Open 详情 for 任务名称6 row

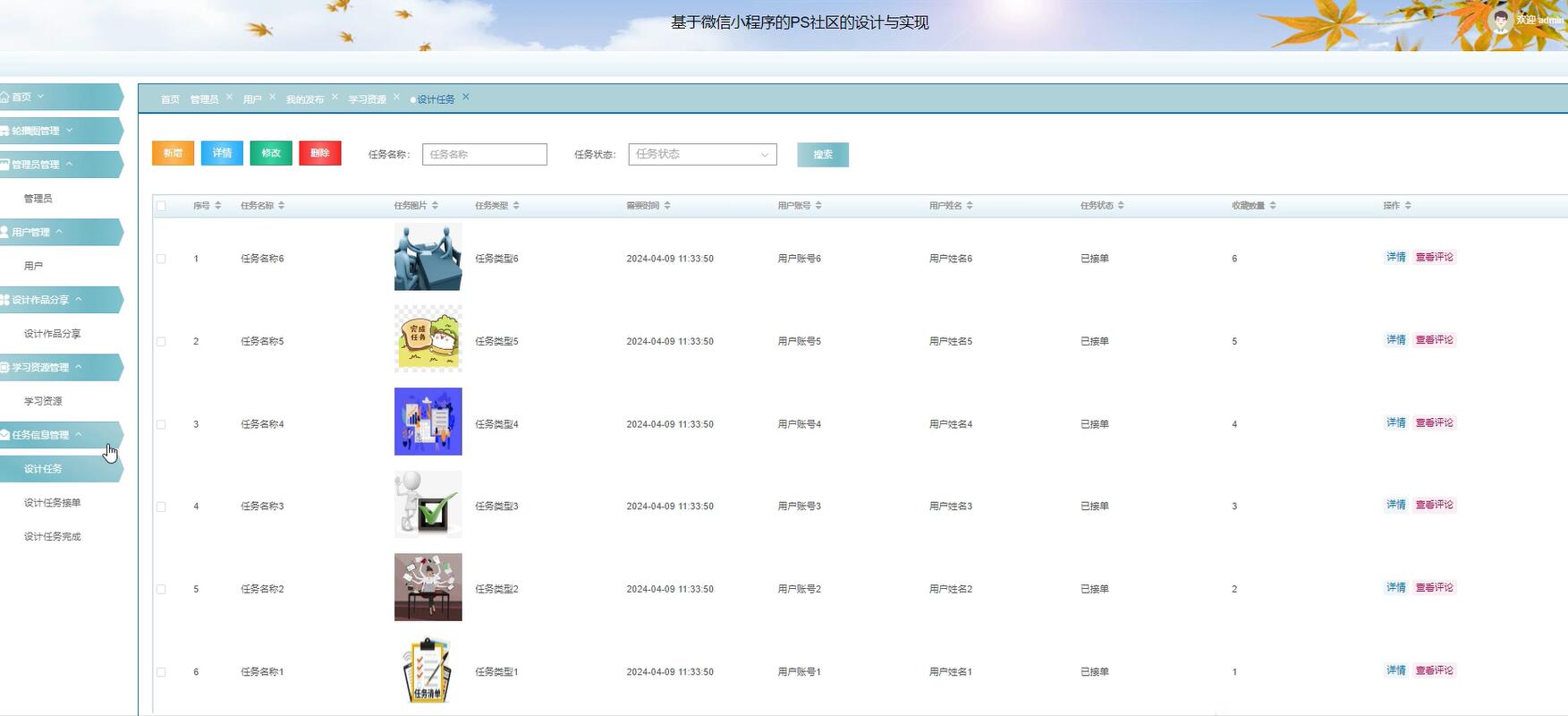pyautogui.click(x=1395, y=258)
